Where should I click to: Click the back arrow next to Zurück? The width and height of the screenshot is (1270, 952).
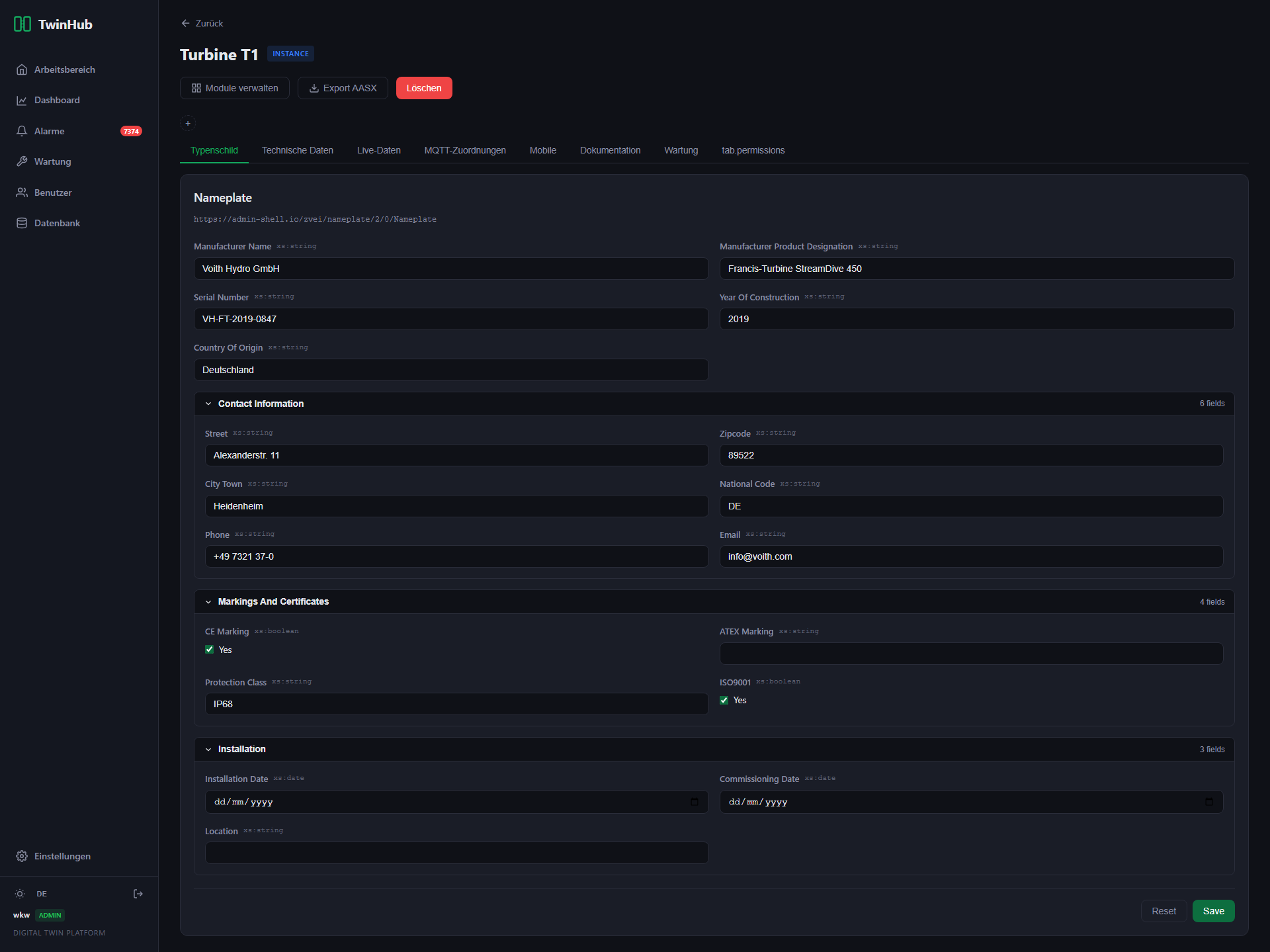coord(185,23)
